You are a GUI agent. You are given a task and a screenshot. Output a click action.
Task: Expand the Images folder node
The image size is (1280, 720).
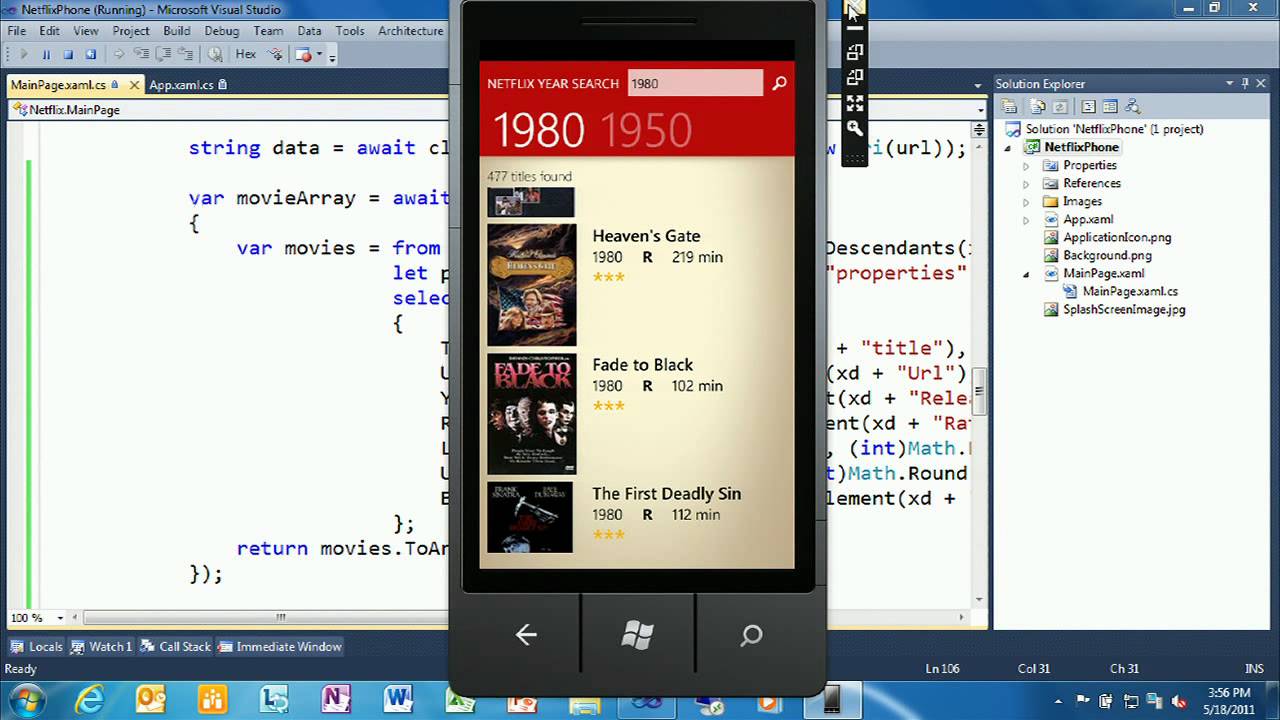[1025, 201]
